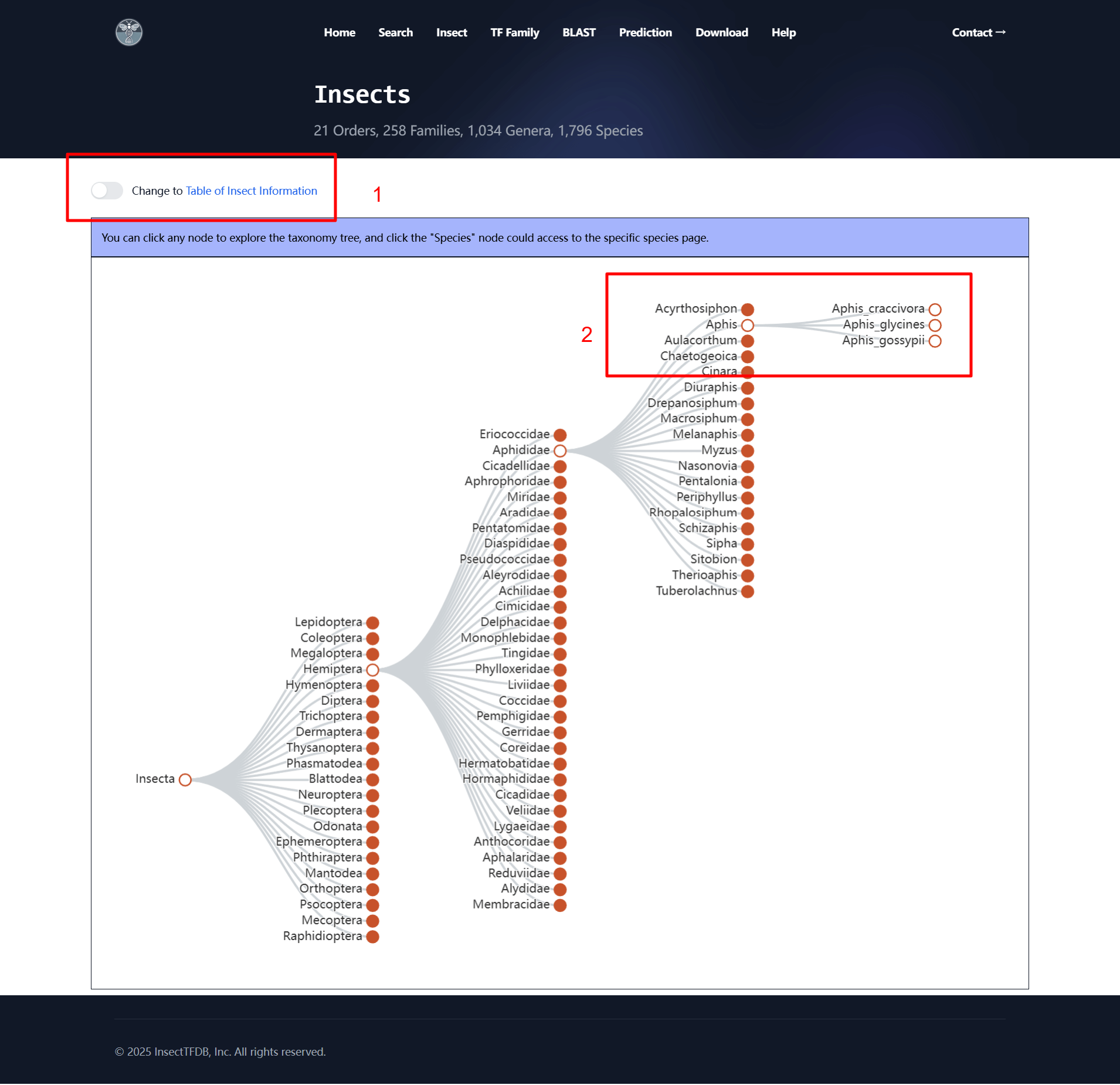
Task: Expand the Lepidoptera order node
Action: tap(372, 622)
